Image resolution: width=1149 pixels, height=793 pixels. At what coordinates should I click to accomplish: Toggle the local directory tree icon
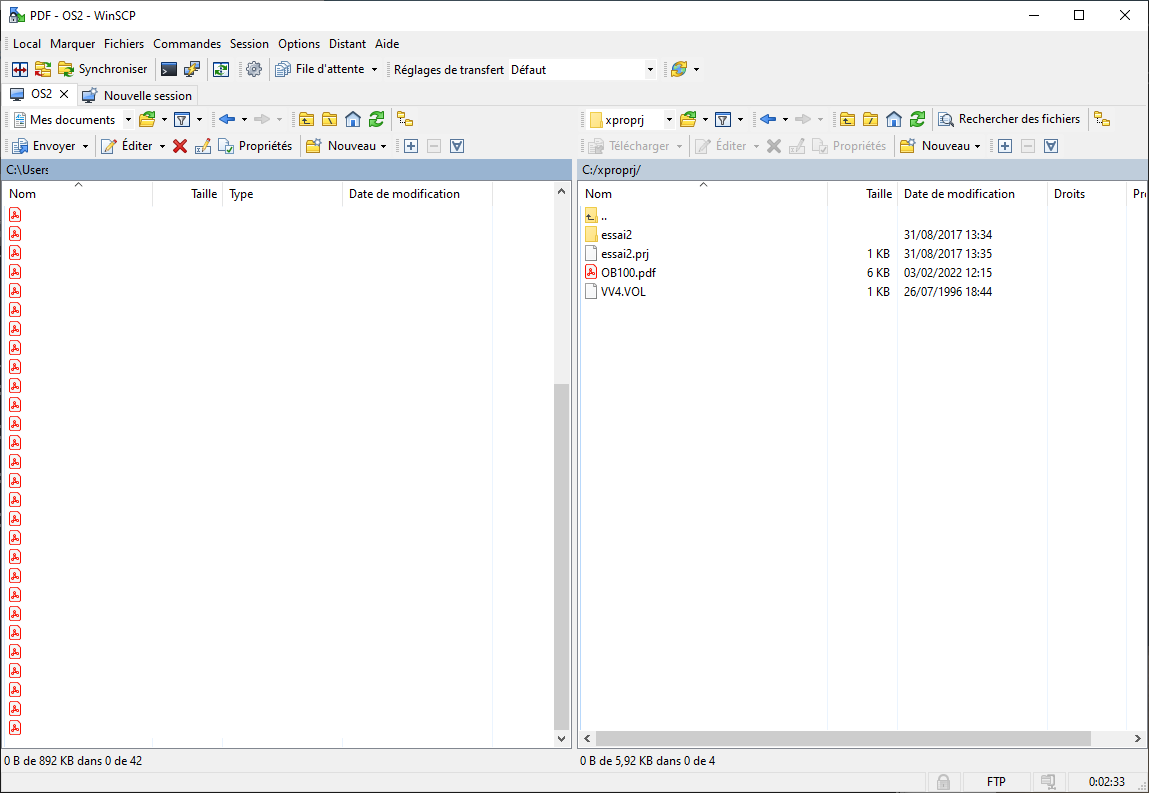405,120
